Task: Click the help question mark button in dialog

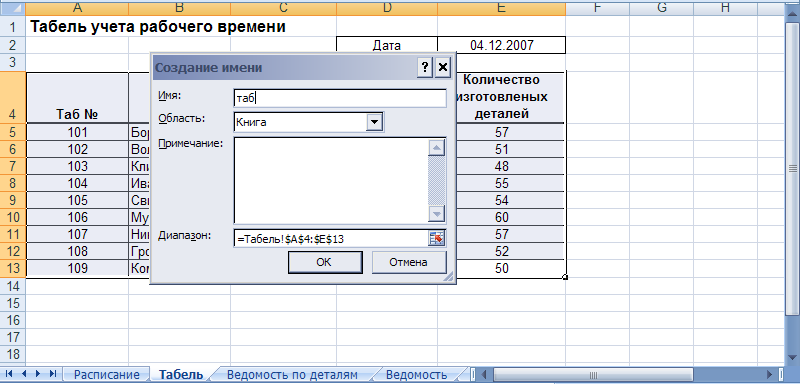Action: (x=424, y=67)
